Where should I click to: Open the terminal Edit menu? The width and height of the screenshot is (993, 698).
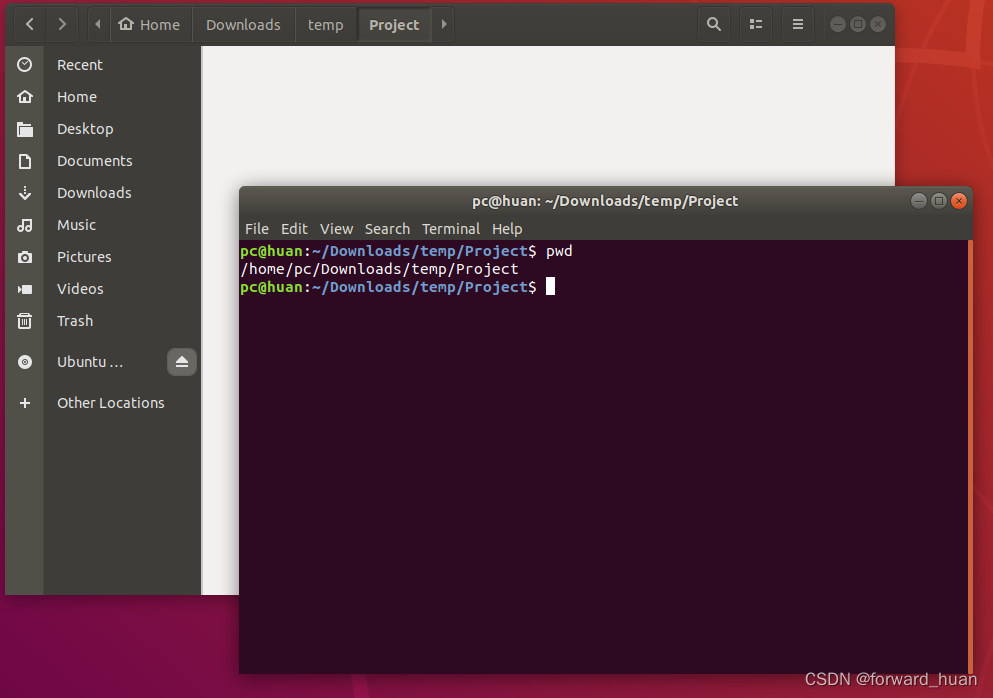click(x=294, y=229)
